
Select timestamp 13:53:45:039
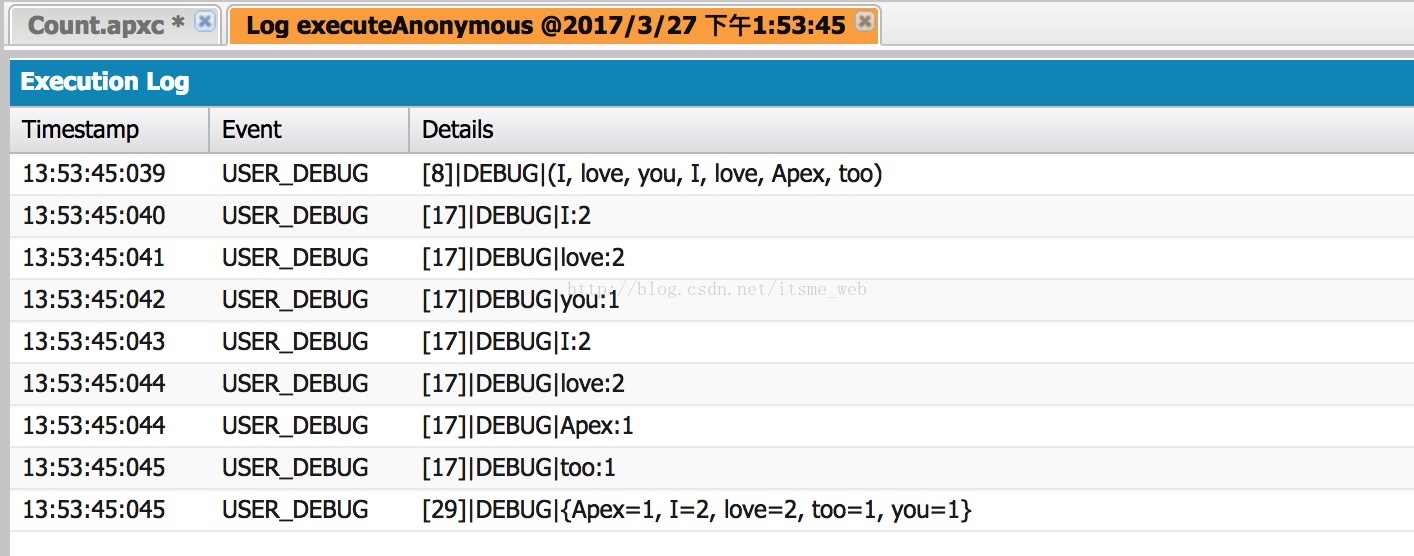pyautogui.click(x=94, y=174)
